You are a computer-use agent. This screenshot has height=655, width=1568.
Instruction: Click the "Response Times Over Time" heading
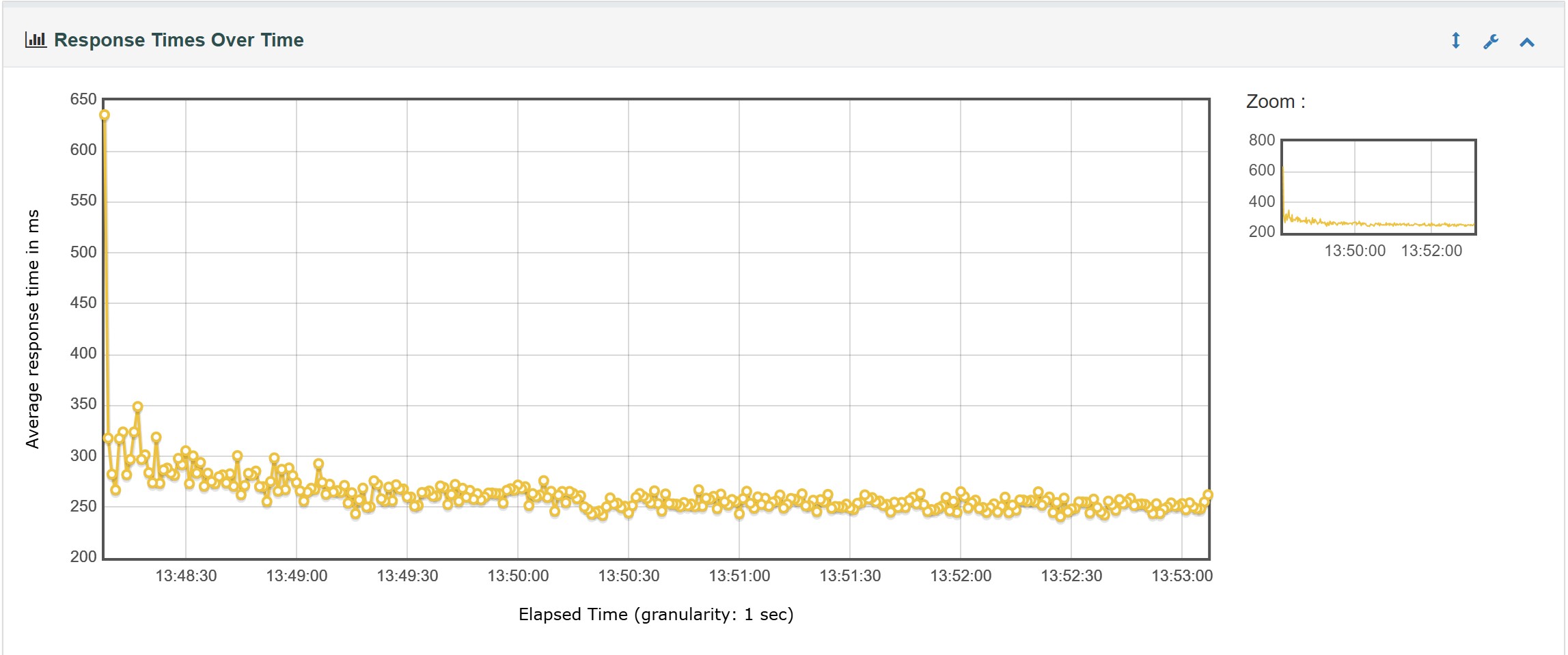point(179,40)
